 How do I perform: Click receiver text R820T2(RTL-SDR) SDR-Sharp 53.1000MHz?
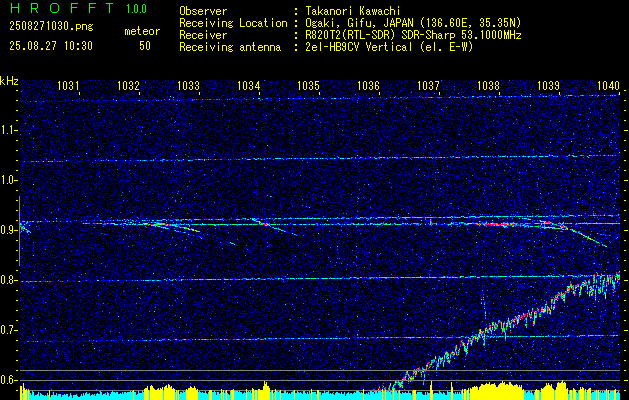(414, 35)
